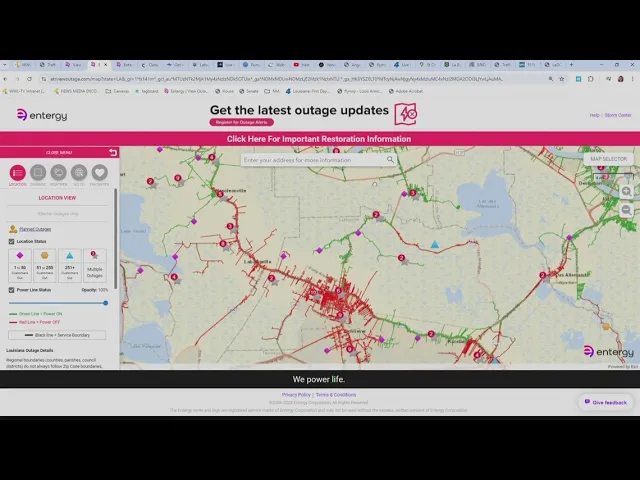Viewport: 640px width, 480px height.
Task: Click the Planned Outages worker icon
Action: click(x=13, y=229)
